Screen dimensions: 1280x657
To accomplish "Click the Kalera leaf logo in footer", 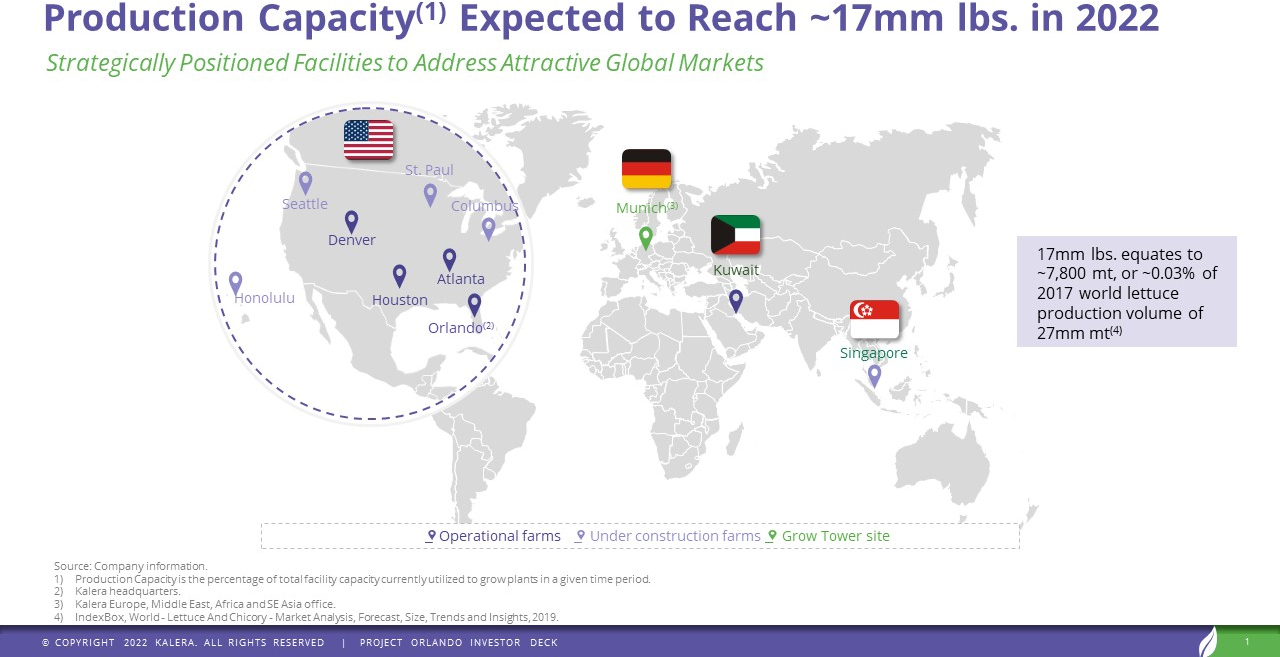I will pos(1209,641).
